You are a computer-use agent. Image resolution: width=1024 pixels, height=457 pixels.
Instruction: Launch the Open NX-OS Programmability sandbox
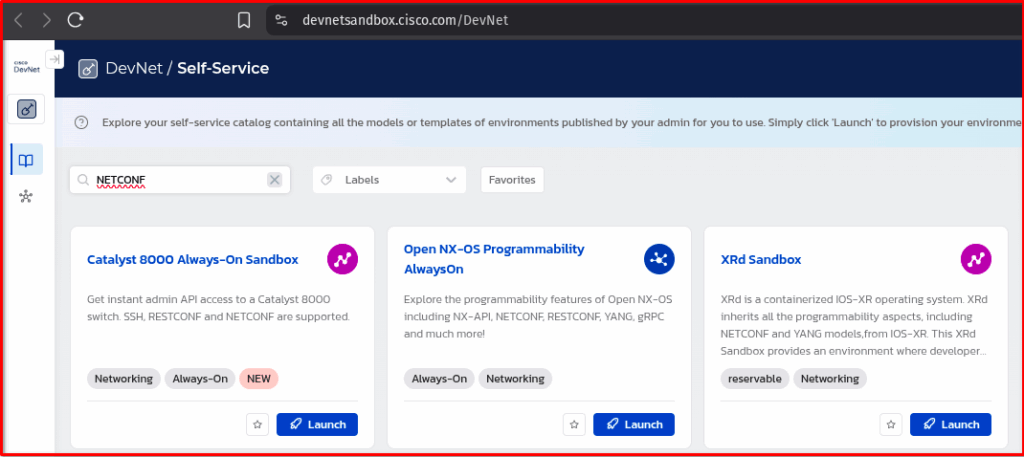click(x=633, y=424)
